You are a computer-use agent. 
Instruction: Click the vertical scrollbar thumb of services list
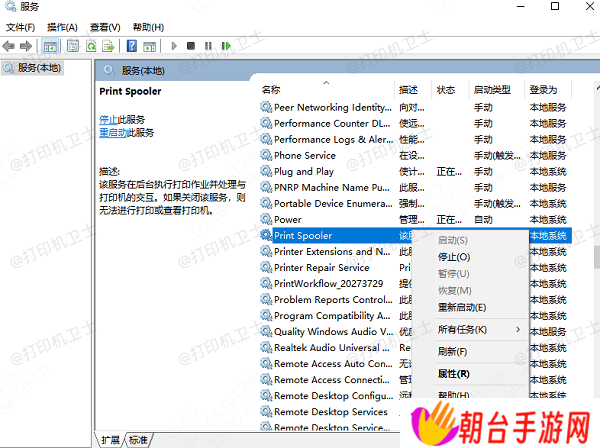tap(597, 257)
